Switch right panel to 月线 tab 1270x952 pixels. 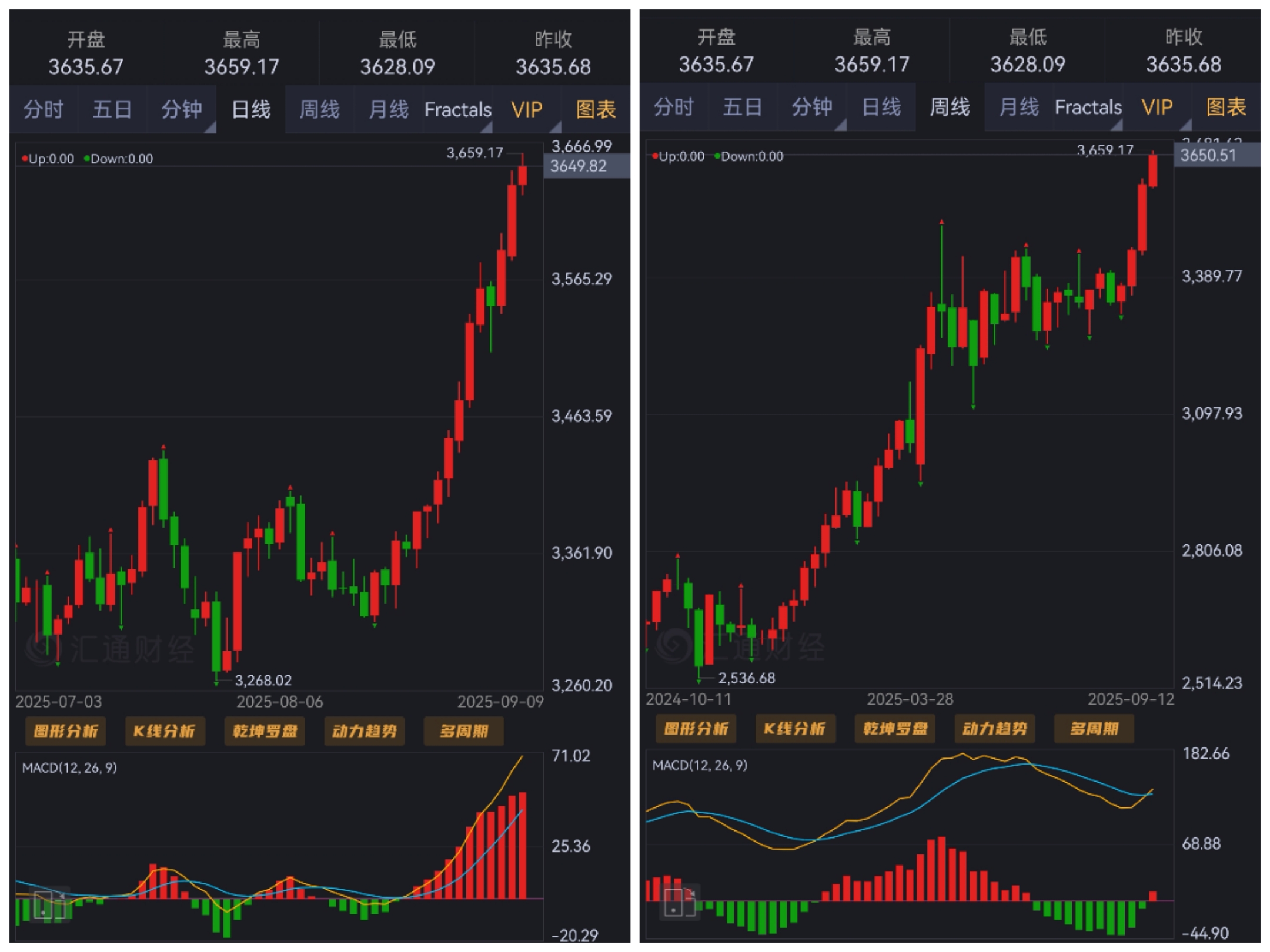1018,108
